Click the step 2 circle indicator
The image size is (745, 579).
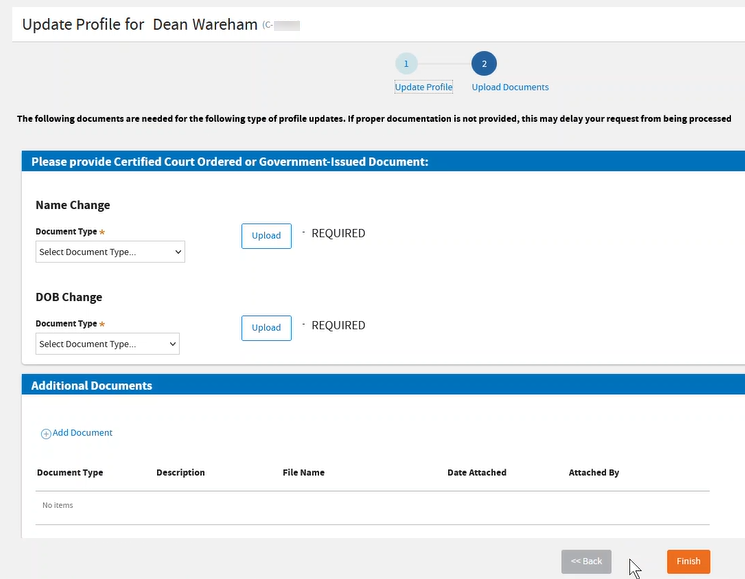pyautogui.click(x=484, y=64)
